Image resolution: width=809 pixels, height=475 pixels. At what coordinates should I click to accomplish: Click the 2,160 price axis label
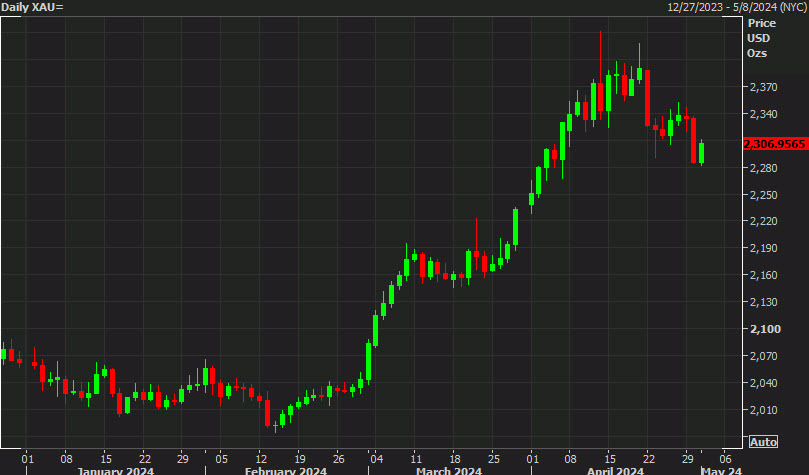763,275
